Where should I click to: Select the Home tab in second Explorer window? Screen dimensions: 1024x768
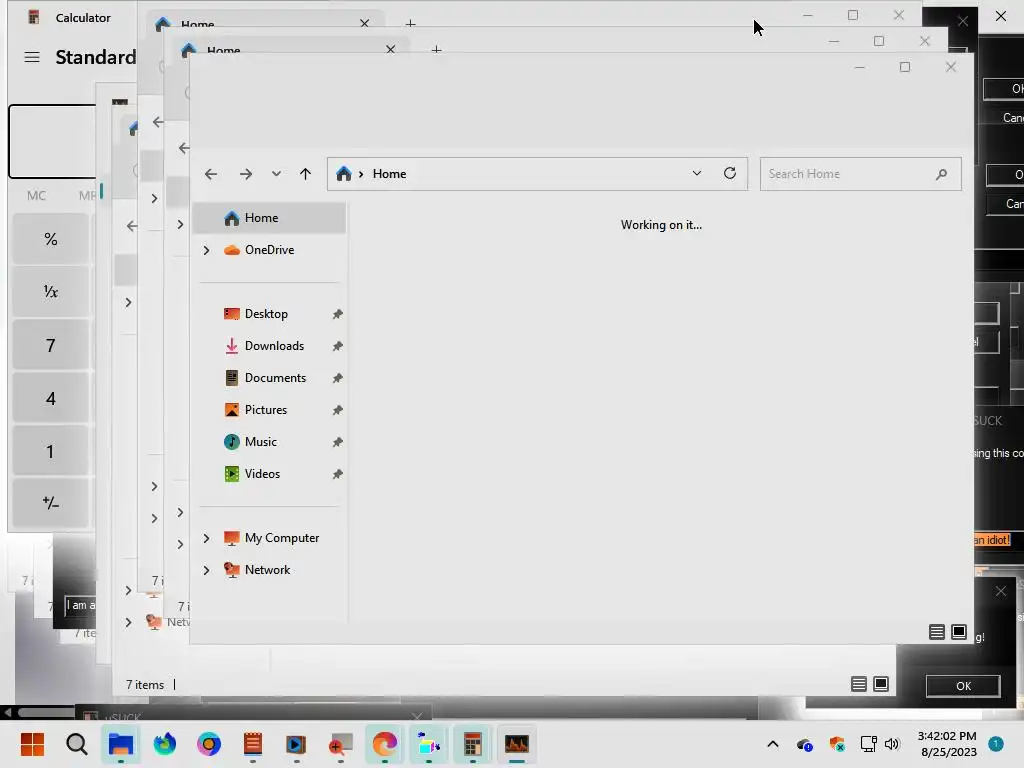pos(223,50)
